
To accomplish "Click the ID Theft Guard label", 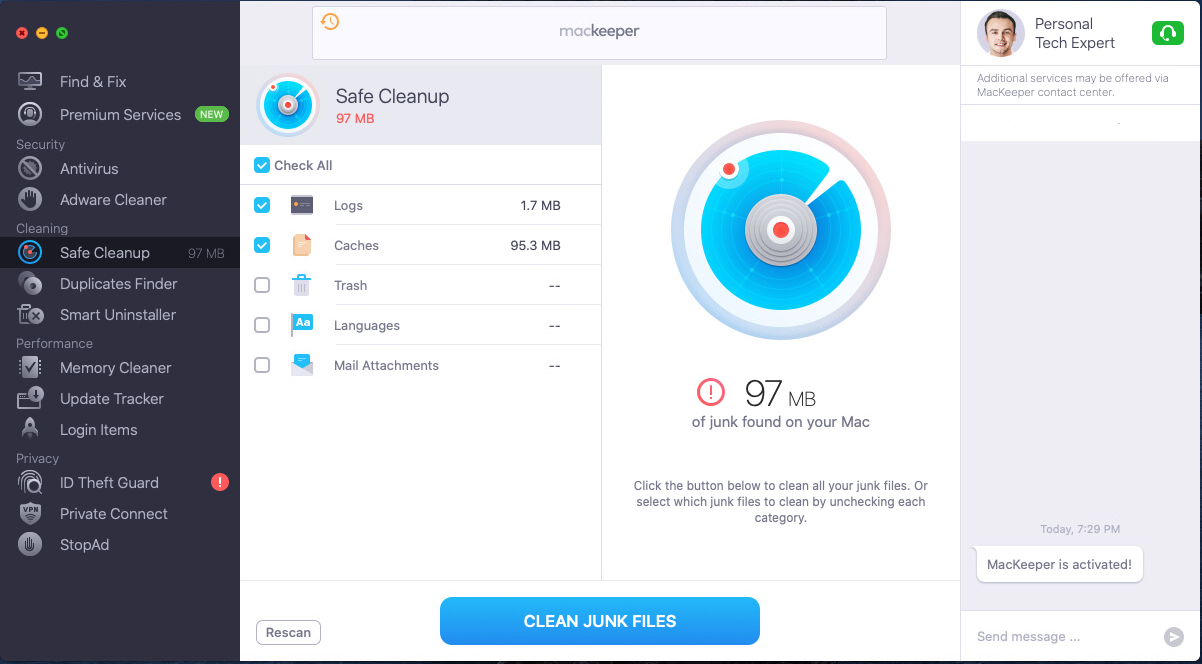I will point(109,483).
